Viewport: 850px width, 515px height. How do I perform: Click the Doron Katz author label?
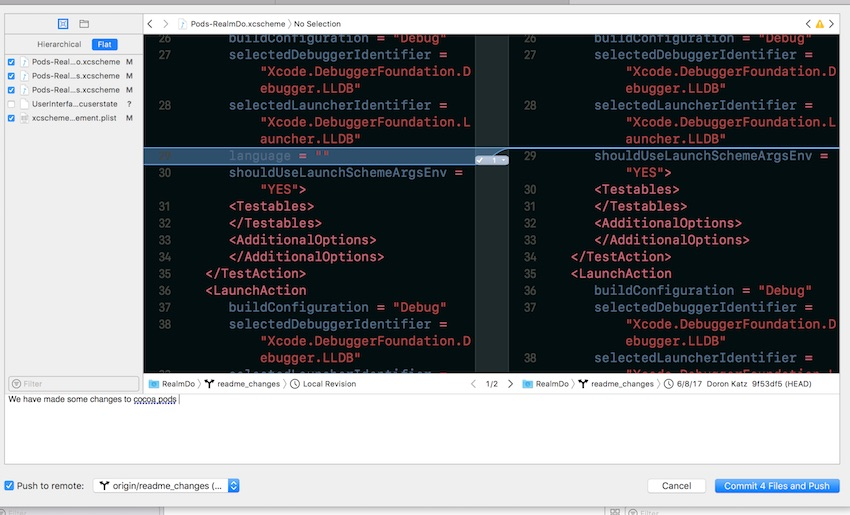pyautogui.click(x=726, y=384)
